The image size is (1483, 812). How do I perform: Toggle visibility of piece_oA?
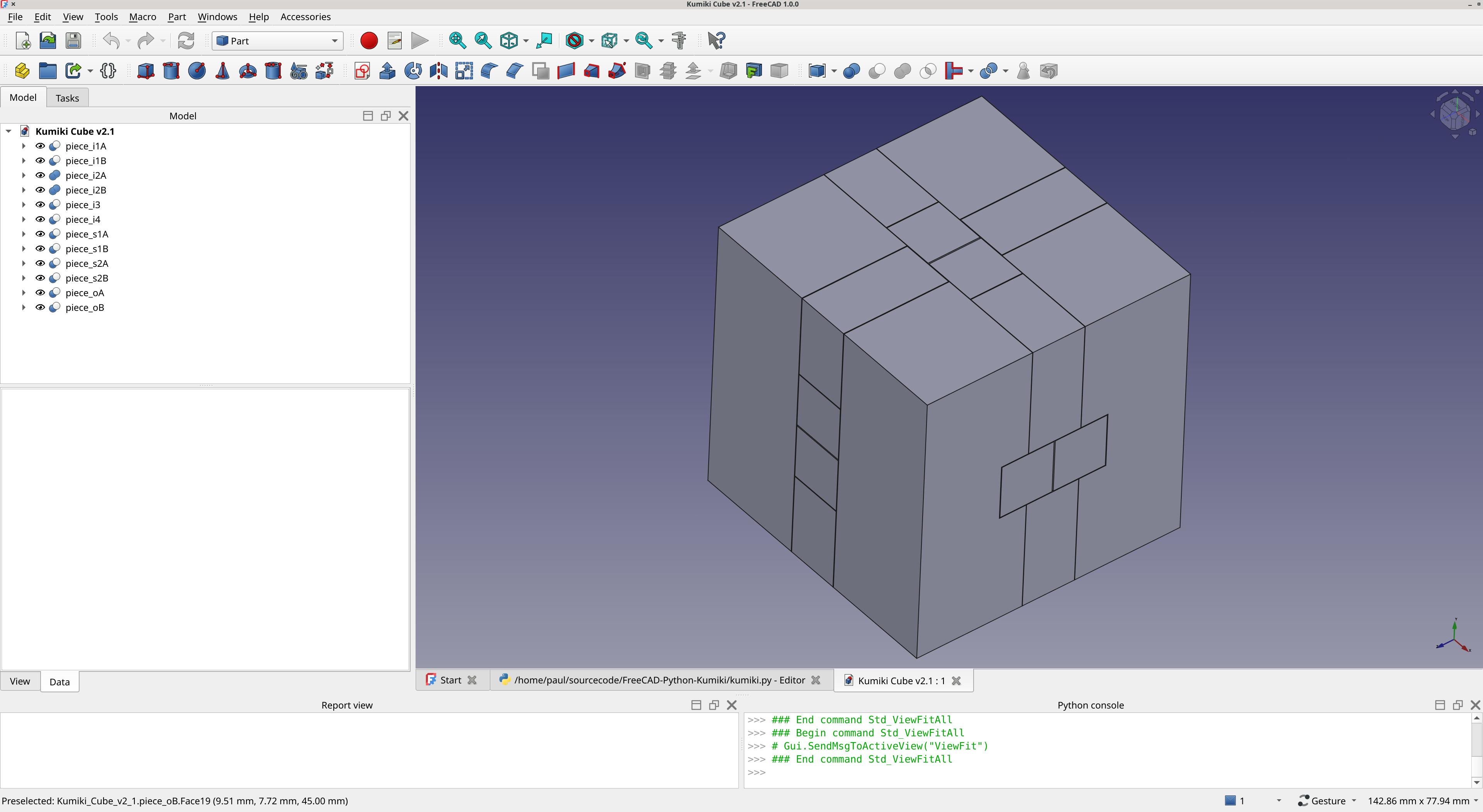tap(40, 293)
